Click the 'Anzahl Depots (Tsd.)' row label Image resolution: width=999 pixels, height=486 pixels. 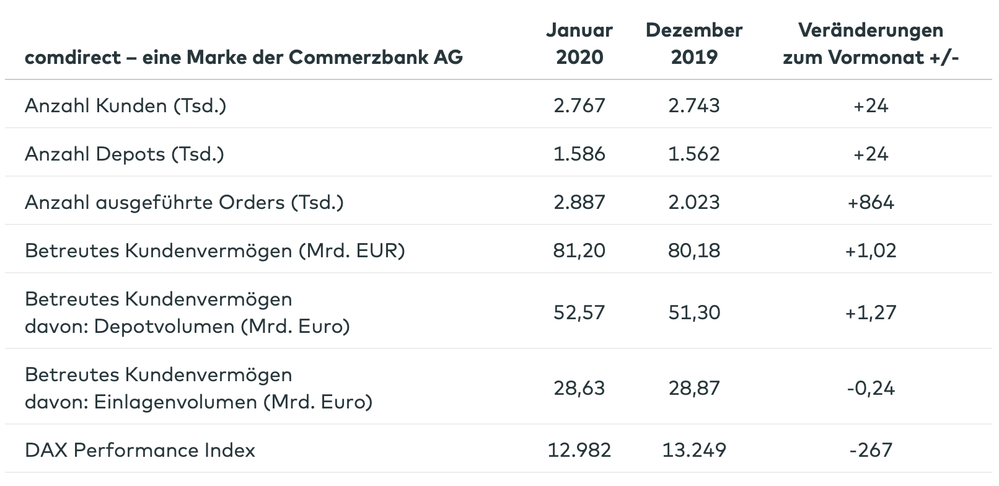point(124,154)
